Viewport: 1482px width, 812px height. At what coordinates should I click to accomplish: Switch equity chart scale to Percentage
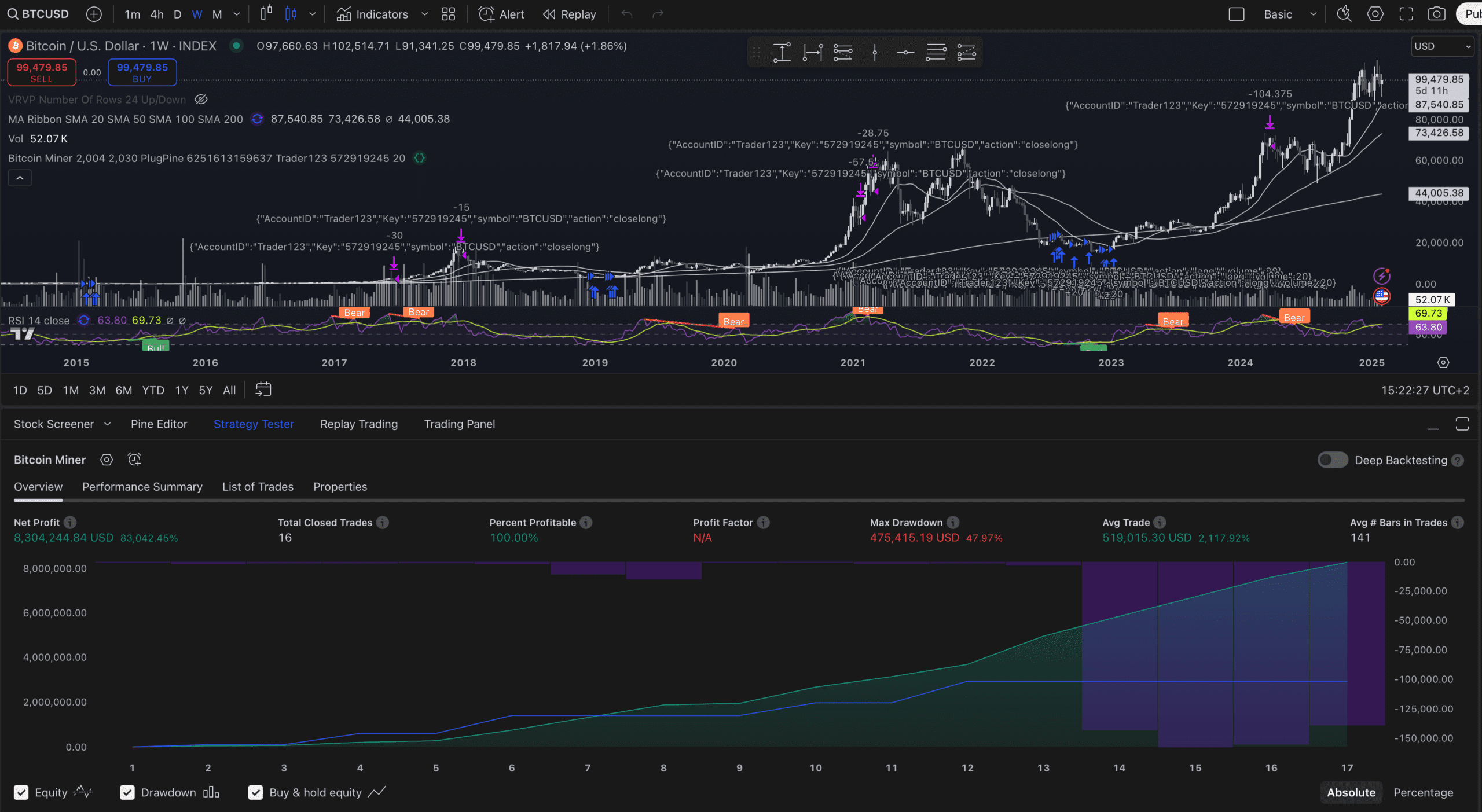click(1424, 792)
